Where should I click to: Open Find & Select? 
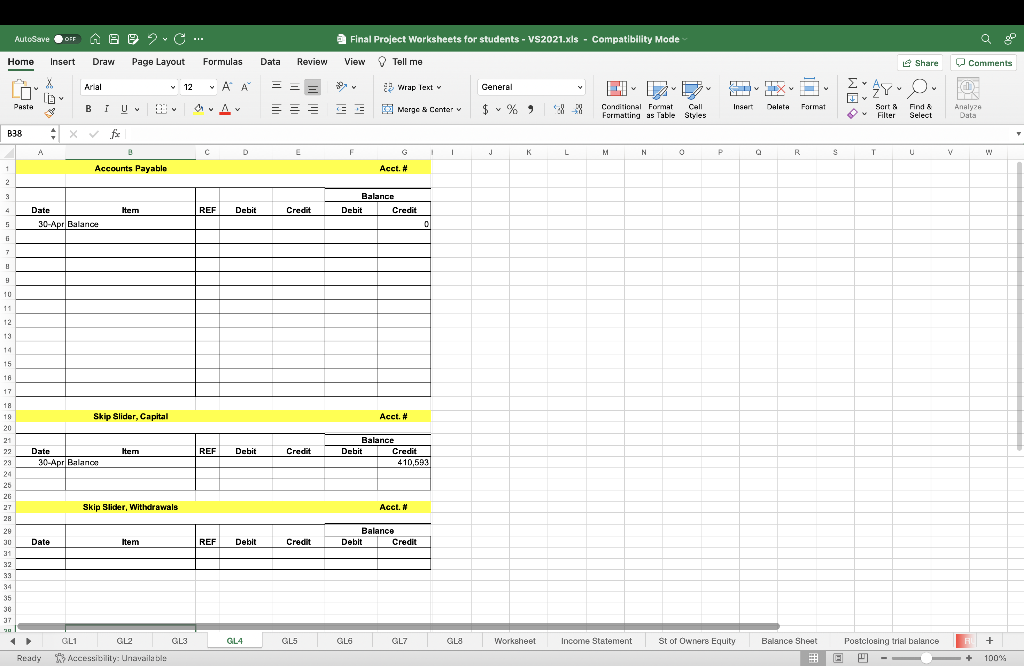[x=921, y=99]
